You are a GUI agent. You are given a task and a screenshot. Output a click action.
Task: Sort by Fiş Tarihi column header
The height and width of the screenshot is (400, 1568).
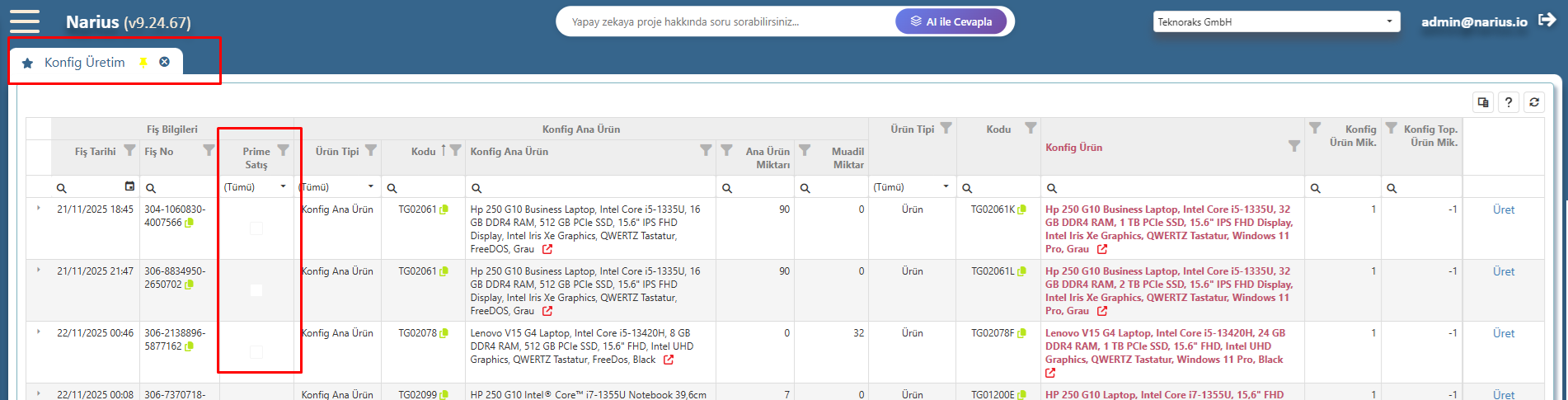pos(96,151)
